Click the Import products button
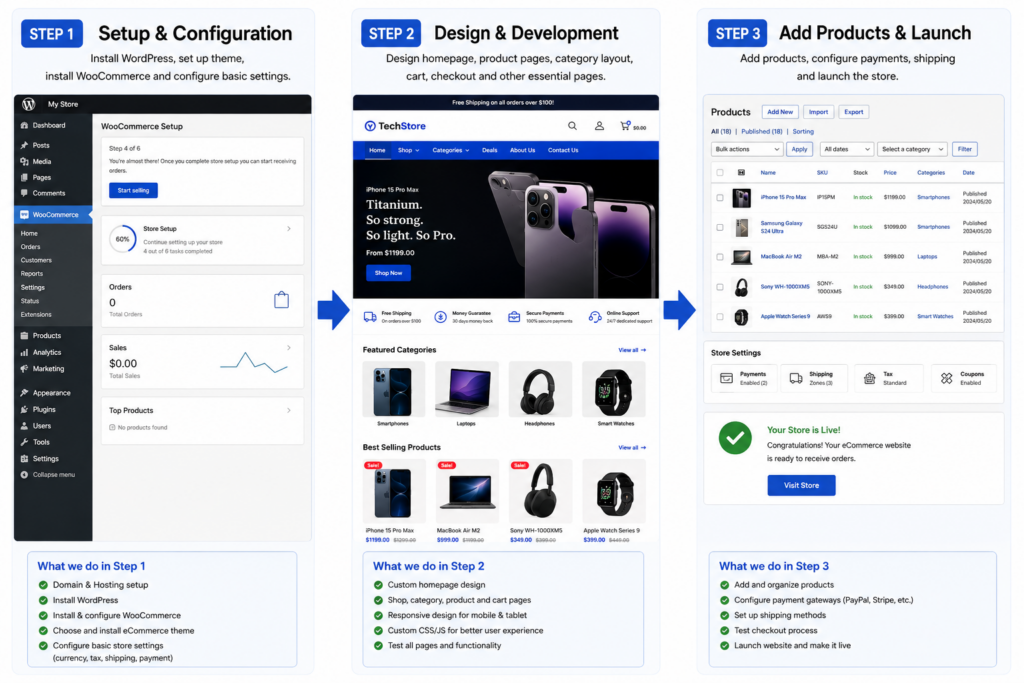The image size is (1024, 683). [x=818, y=112]
